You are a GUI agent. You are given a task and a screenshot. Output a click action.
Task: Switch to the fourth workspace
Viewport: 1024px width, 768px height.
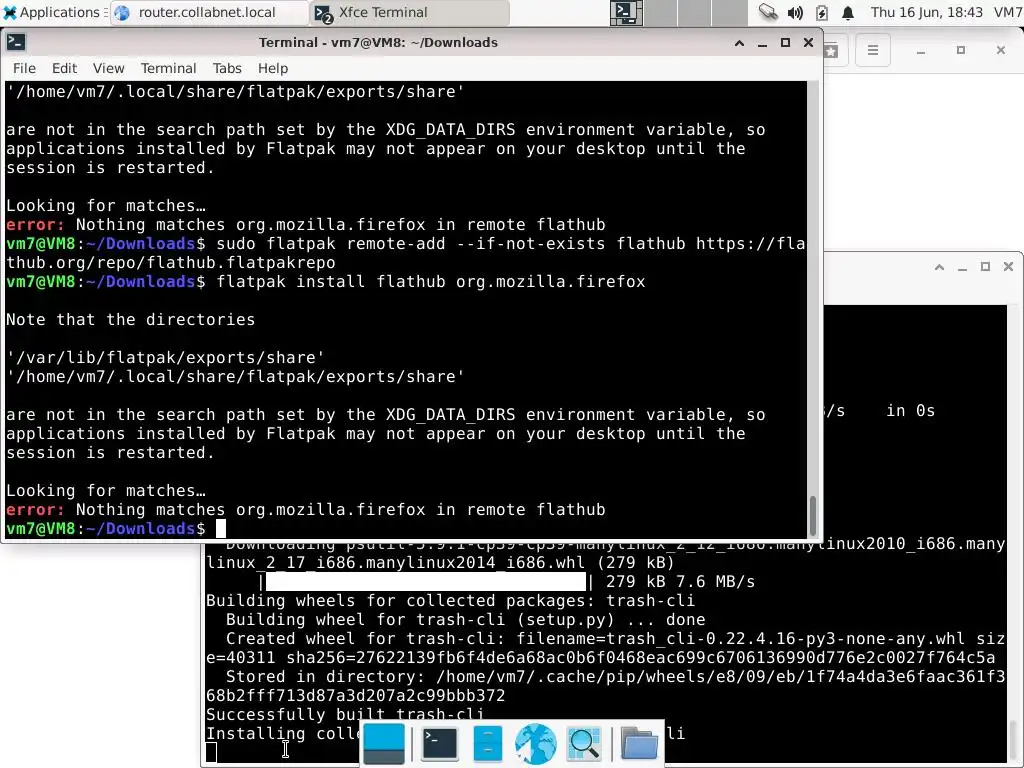click(x=729, y=12)
